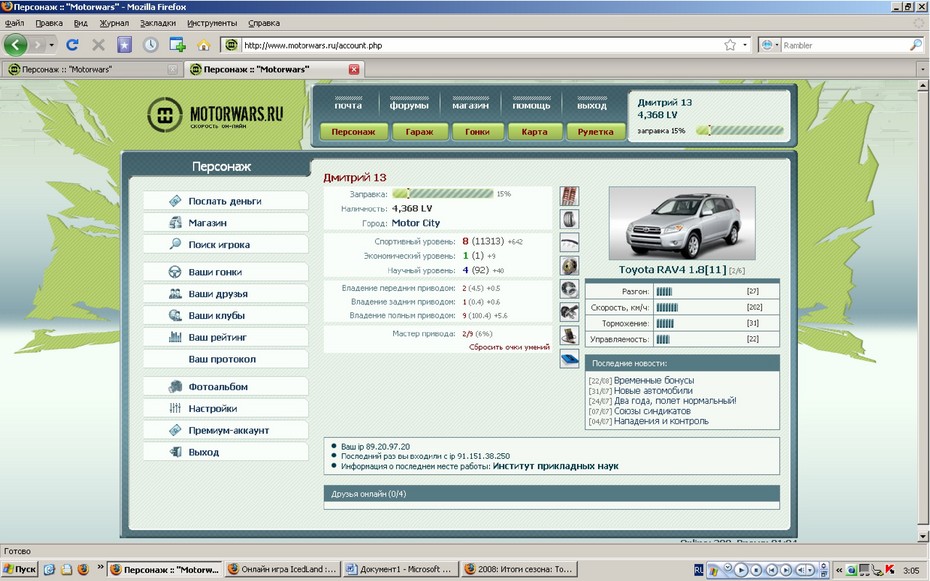The width and height of the screenshot is (930, 581).
Task: Click the Toyota RAV4 car image
Action: (682, 224)
